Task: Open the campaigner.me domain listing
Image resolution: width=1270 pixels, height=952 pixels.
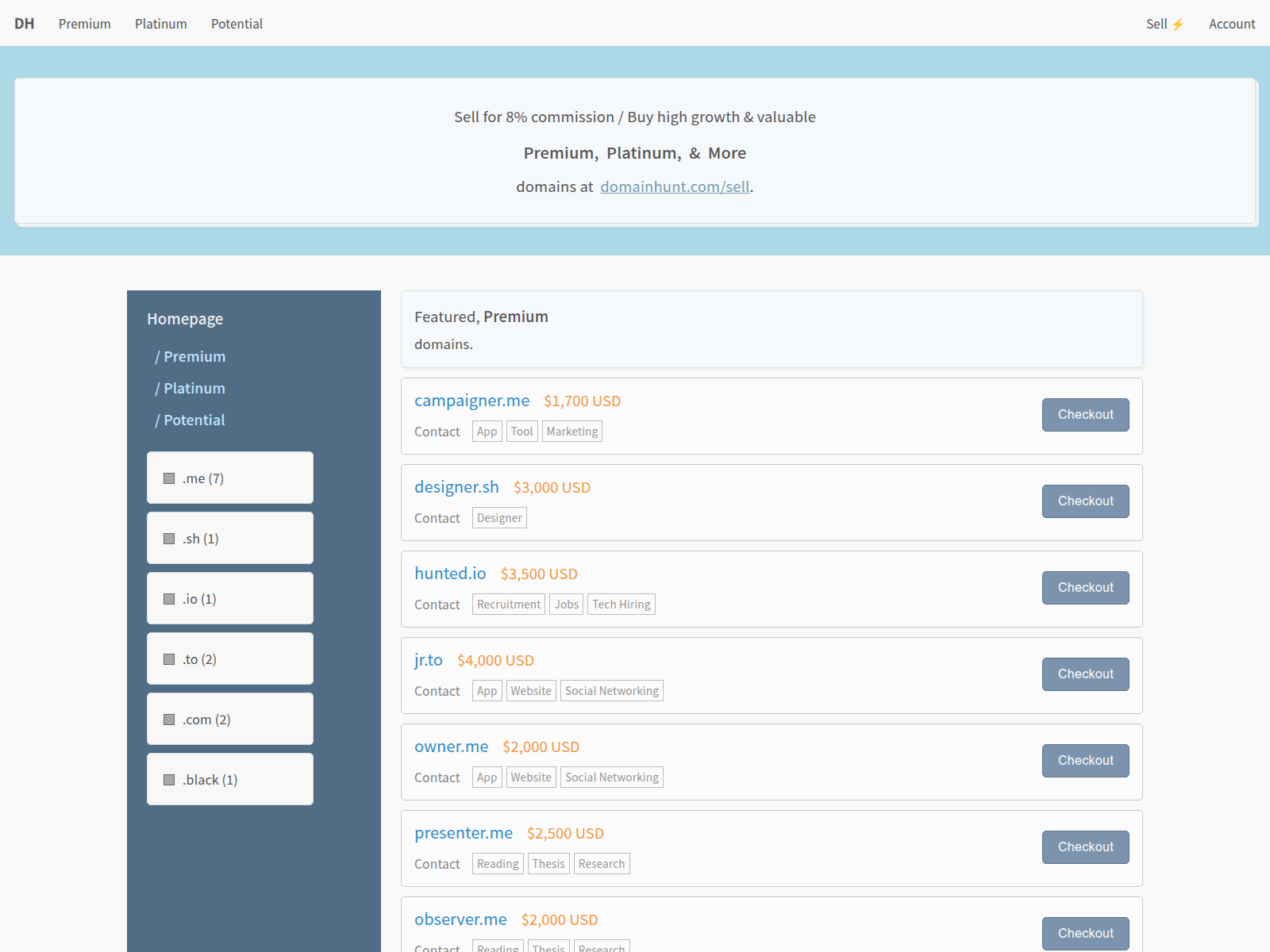Action: coord(471,401)
